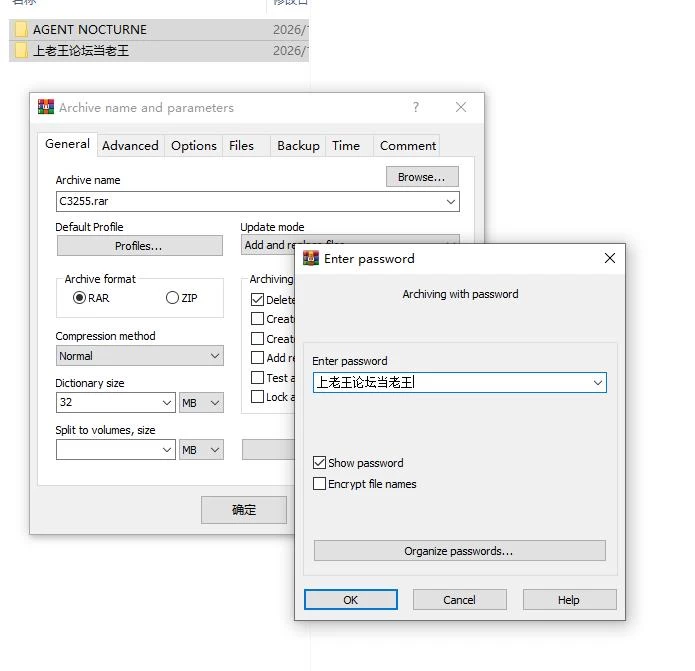
Task: Click the Browse... button
Action: tap(422, 177)
